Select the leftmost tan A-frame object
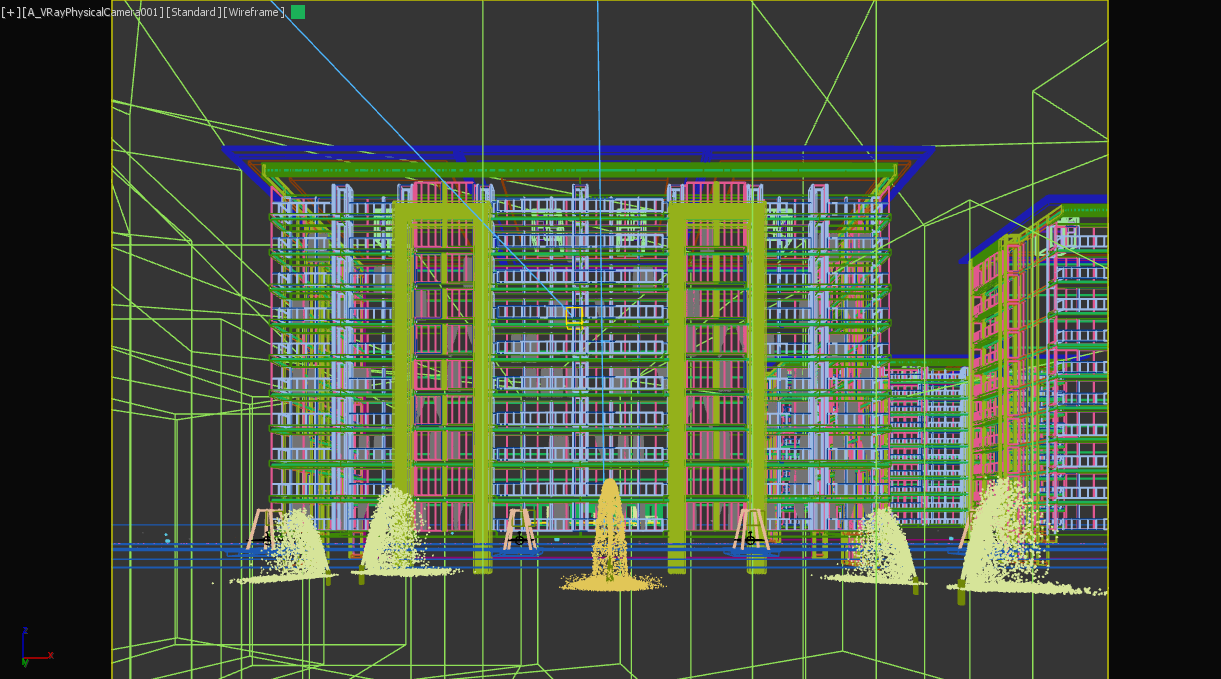 264,528
